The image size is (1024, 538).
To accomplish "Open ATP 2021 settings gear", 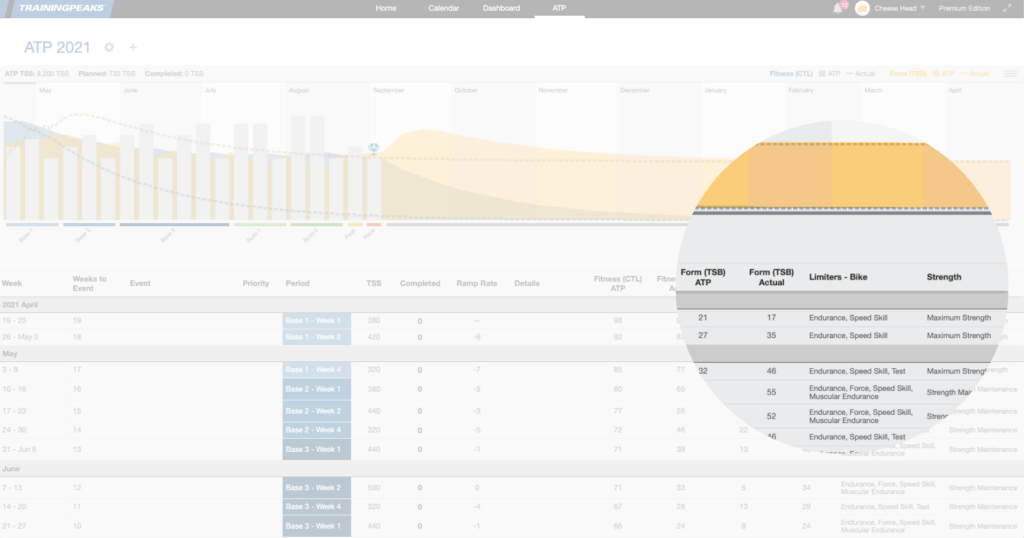I will tap(109, 47).
